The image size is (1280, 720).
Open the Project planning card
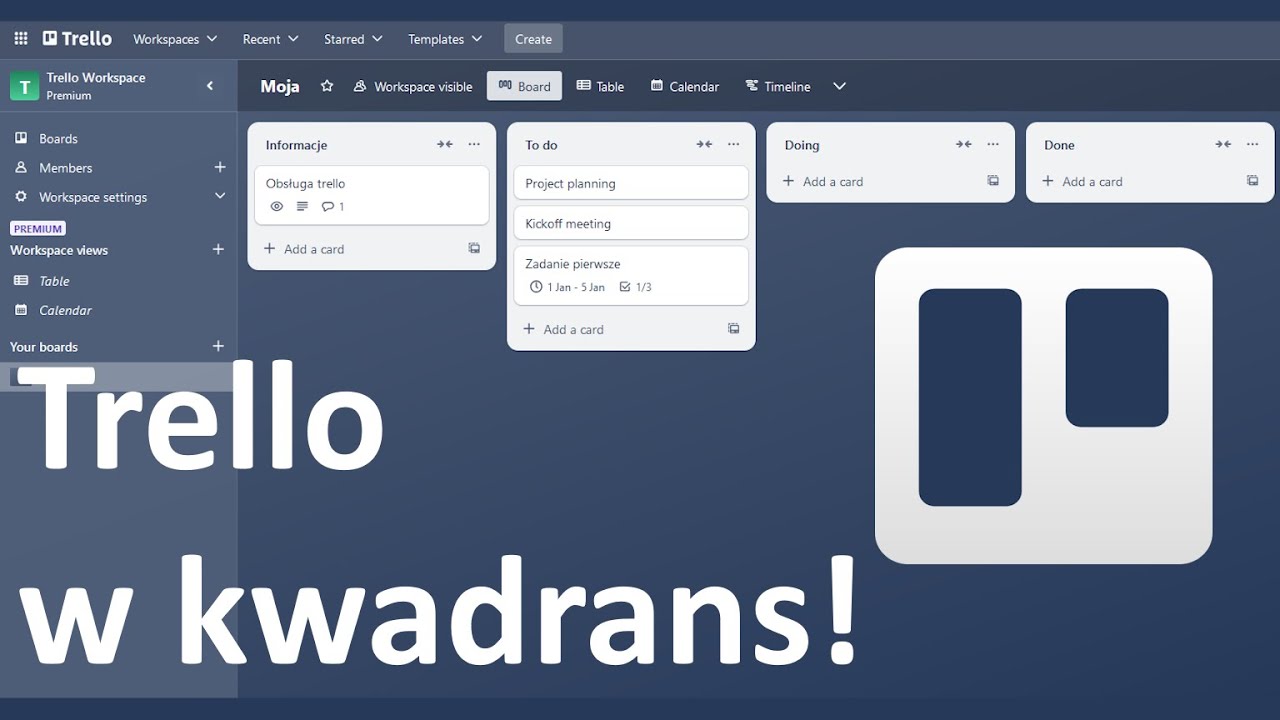point(631,183)
